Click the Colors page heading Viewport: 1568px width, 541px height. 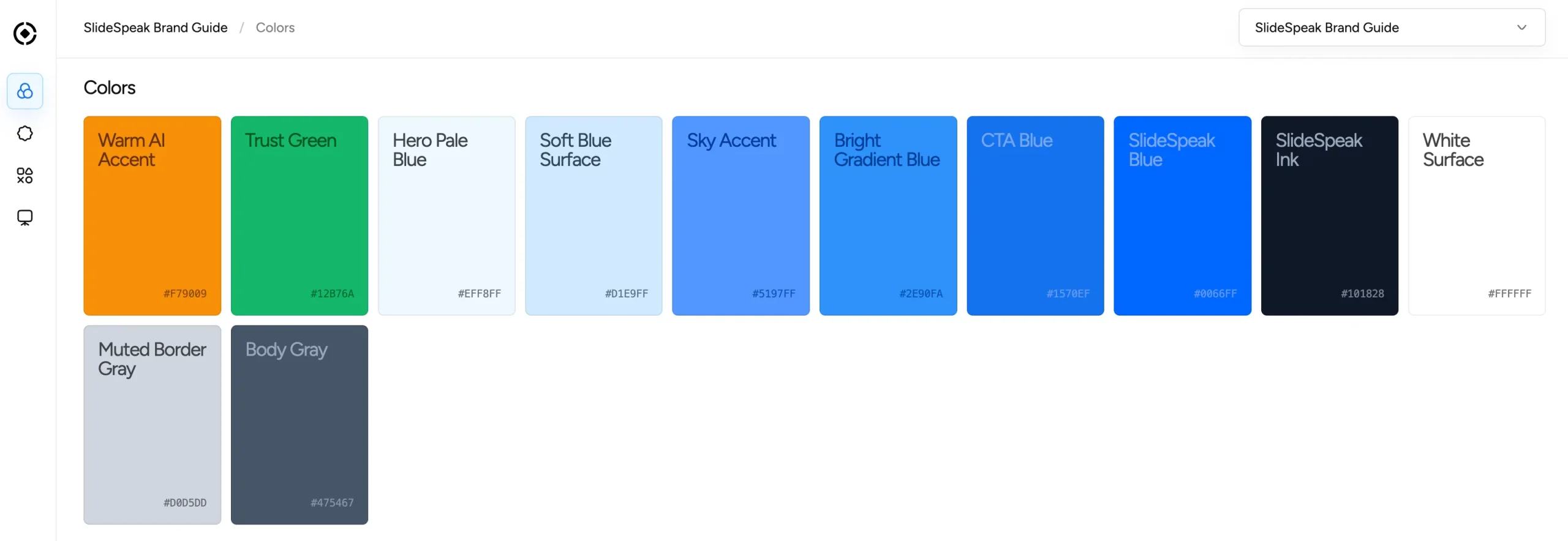coord(110,88)
